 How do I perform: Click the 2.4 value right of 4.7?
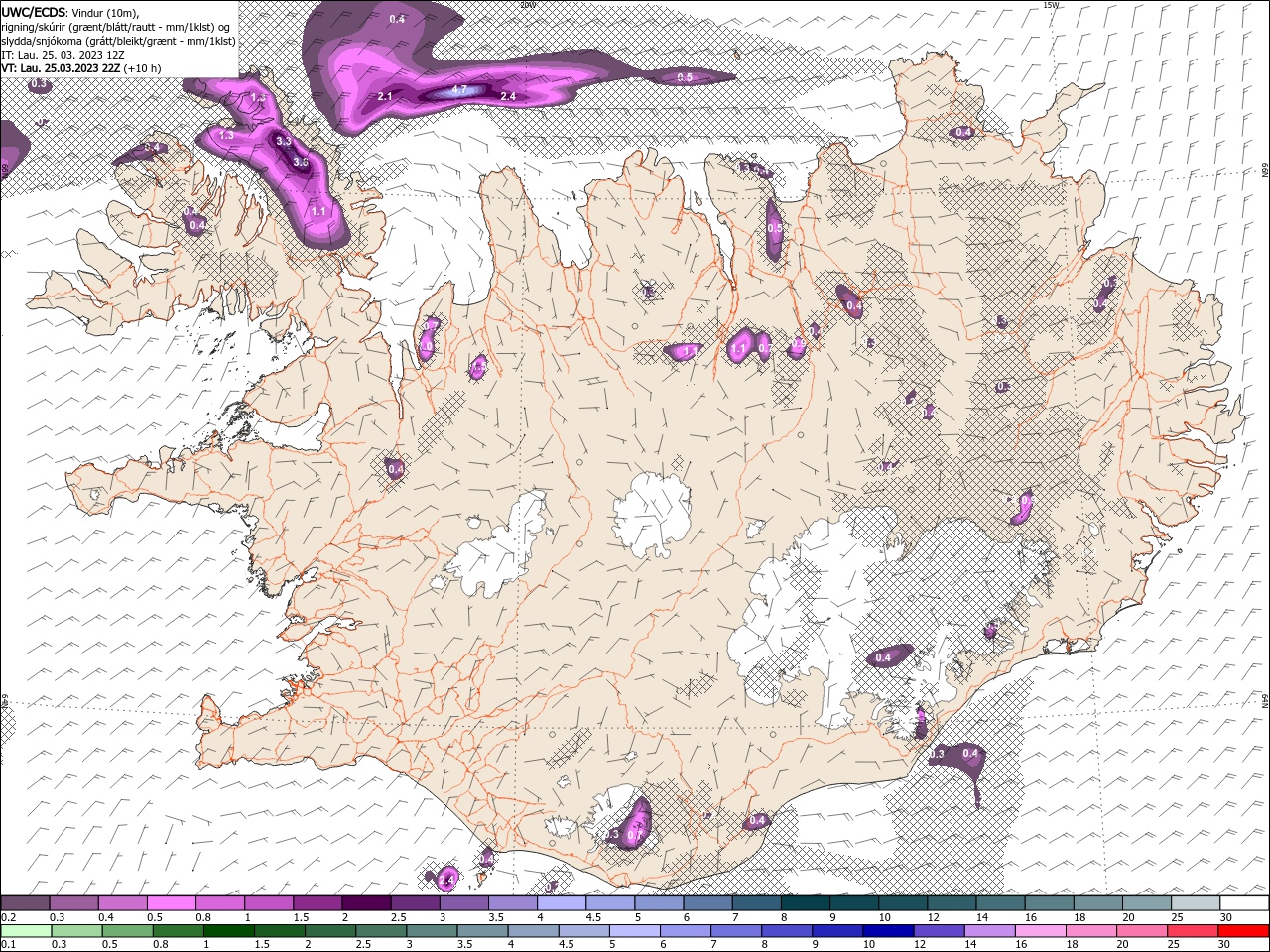[x=508, y=96]
